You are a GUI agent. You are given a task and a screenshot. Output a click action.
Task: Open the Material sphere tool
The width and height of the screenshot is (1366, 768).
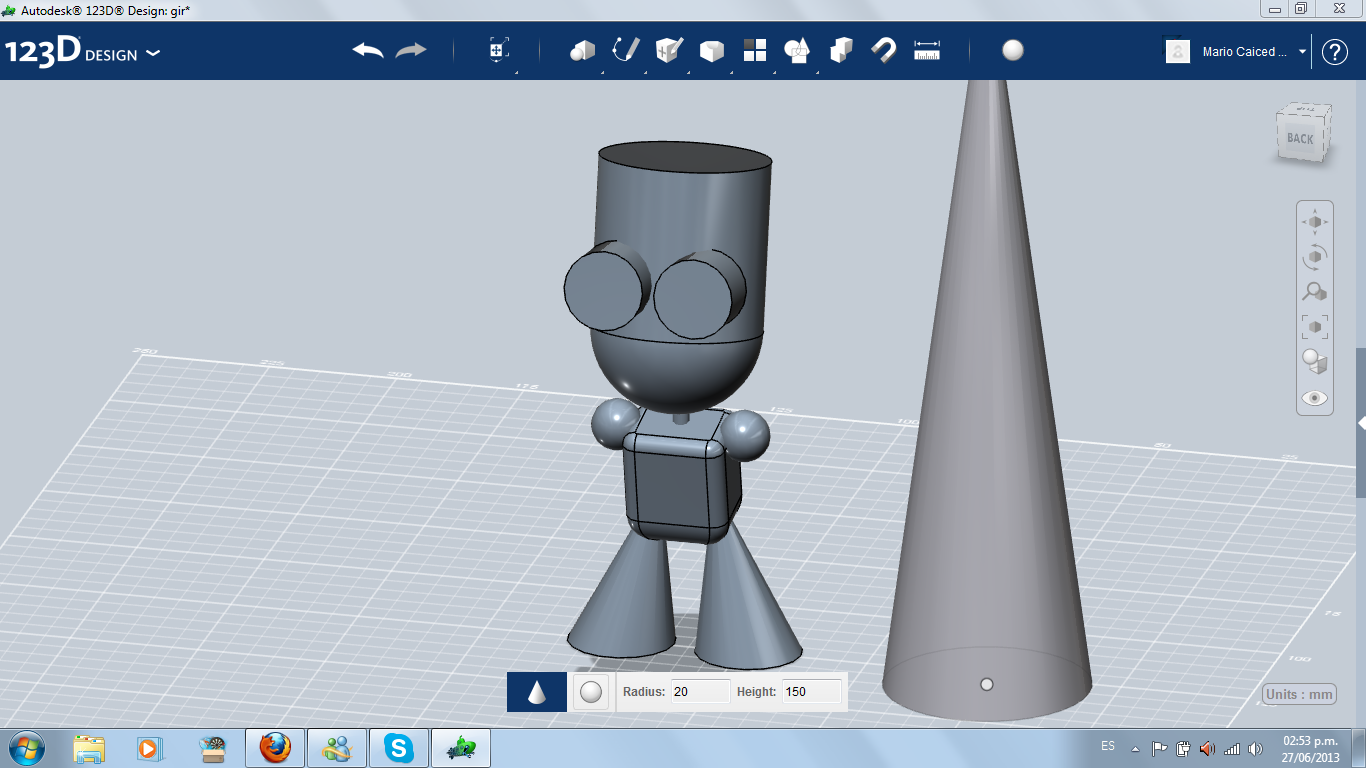pos(1013,51)
